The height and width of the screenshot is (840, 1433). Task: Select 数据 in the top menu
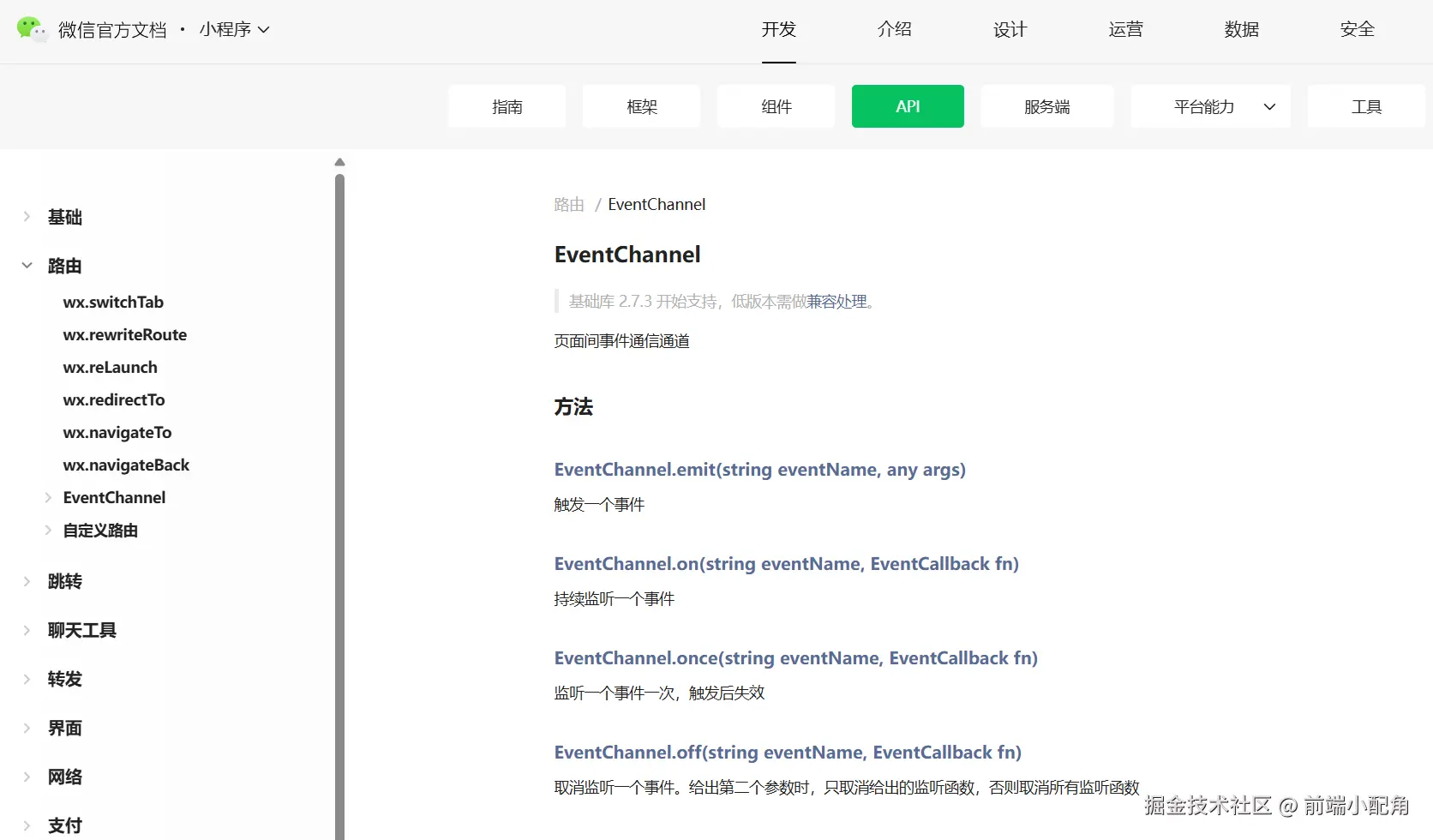point(1241,28)
